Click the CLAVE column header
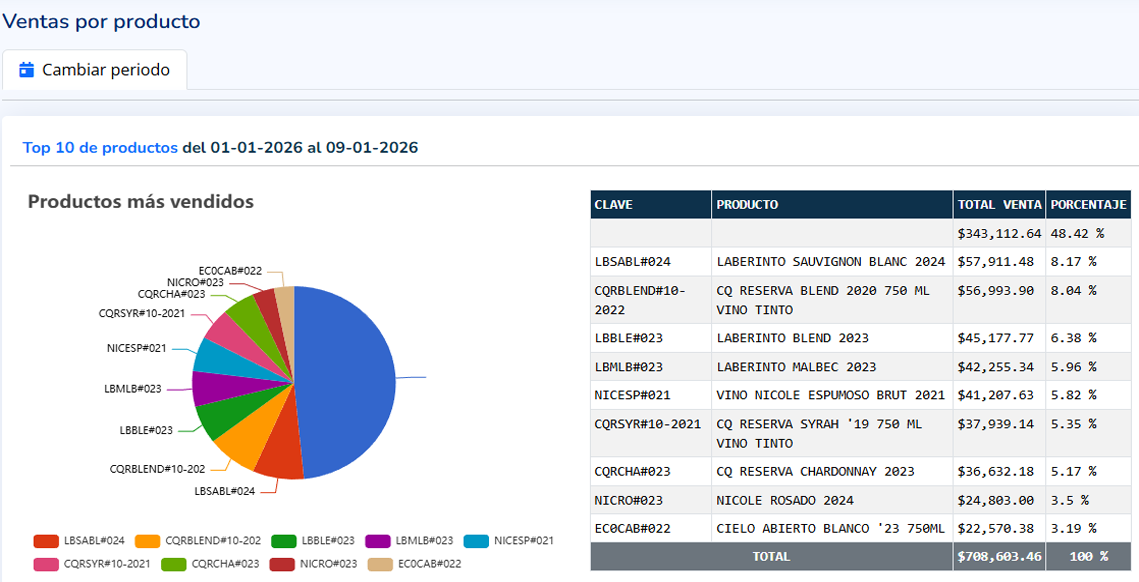 [x=650, y=204]
